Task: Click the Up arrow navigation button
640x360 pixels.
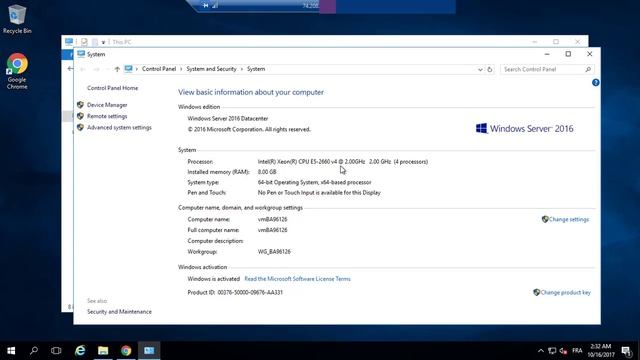Action: (x=117, y=69)
